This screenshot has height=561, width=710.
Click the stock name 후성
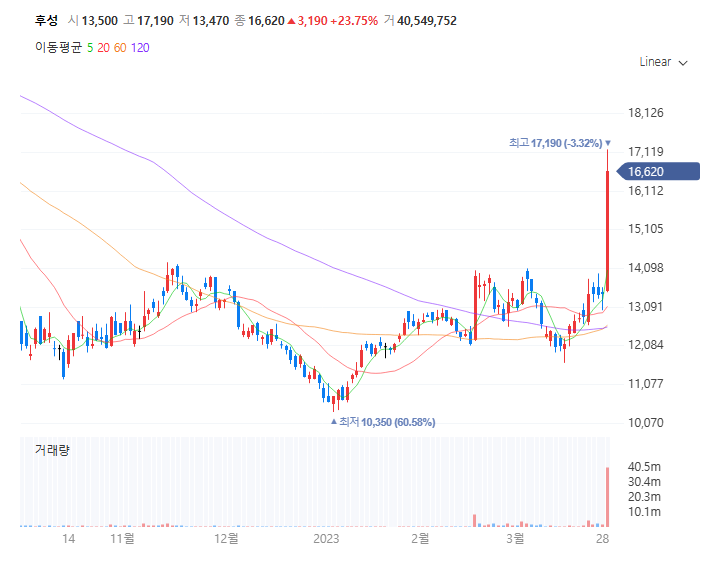pyautogui.click(x=46, y=20)
